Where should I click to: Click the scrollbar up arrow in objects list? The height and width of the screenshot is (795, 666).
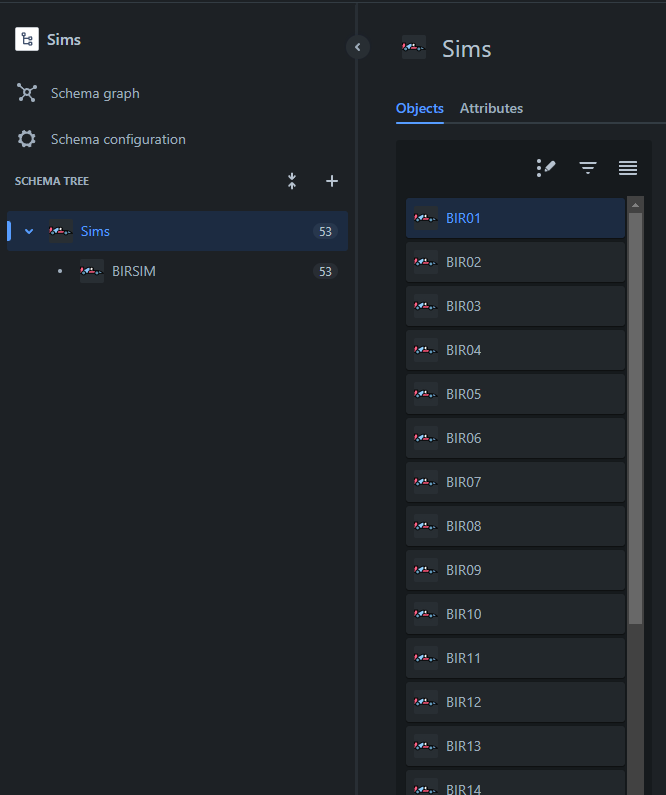pyautogui.click(x=635, y=204)
